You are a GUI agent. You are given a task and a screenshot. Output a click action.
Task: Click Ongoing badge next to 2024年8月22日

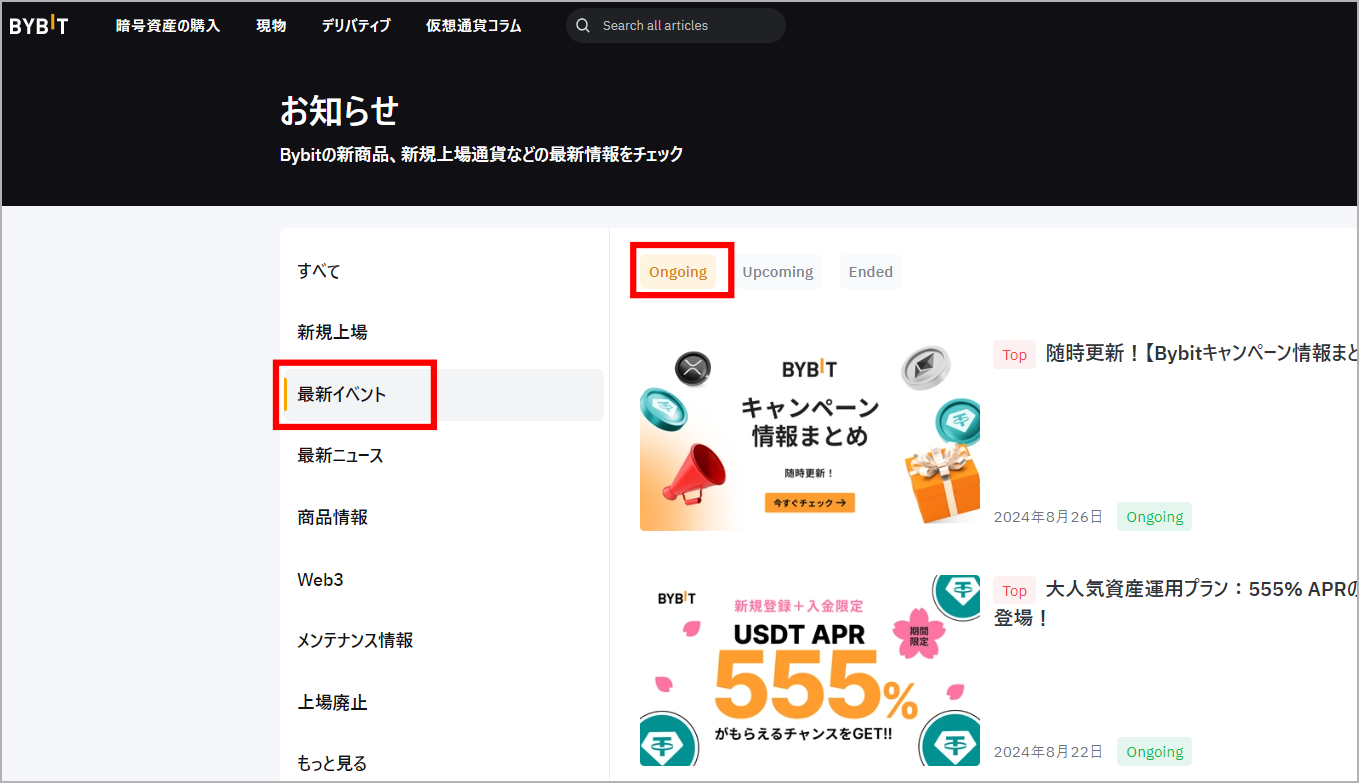coord(1155,752)
